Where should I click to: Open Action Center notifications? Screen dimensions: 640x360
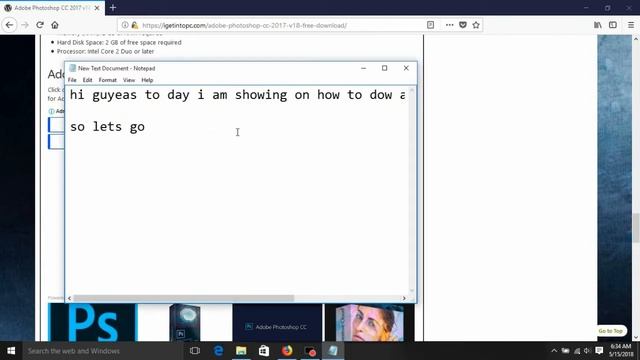pyautogui.click(x=599, y=351)
